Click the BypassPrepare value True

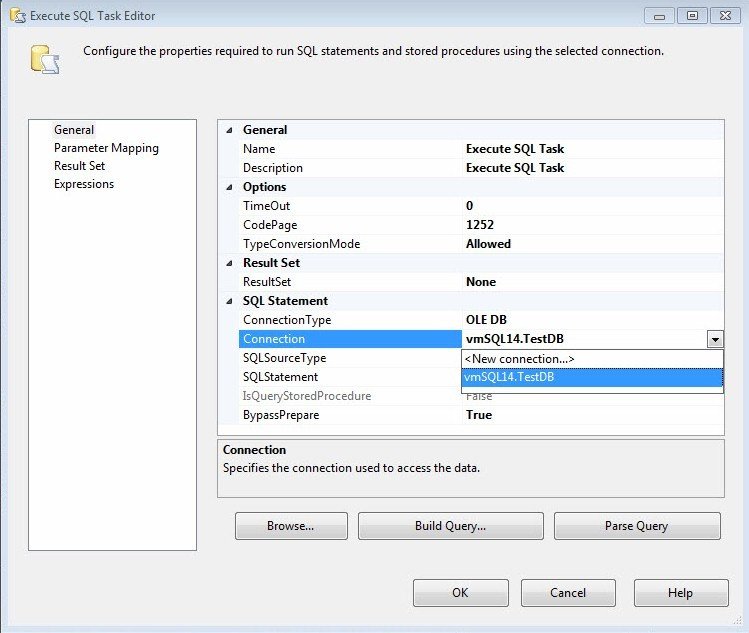tap(592, 415)
